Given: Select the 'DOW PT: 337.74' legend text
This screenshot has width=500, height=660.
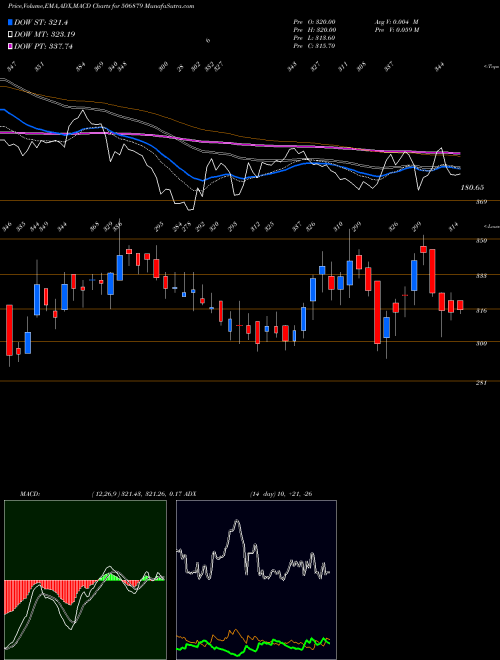Looking at the screenshot, I should click(x=43, y=46).
